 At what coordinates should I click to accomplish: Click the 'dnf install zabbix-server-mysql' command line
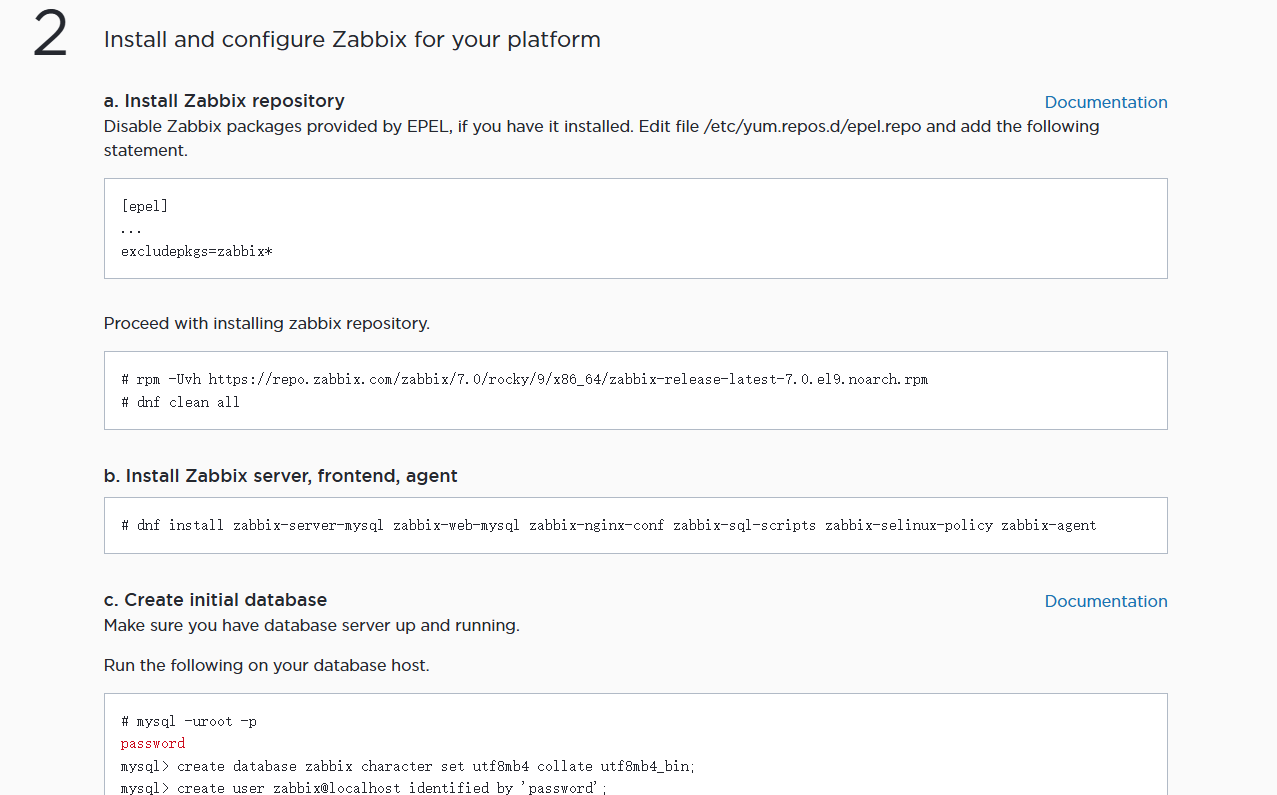[x=609, y=525]
